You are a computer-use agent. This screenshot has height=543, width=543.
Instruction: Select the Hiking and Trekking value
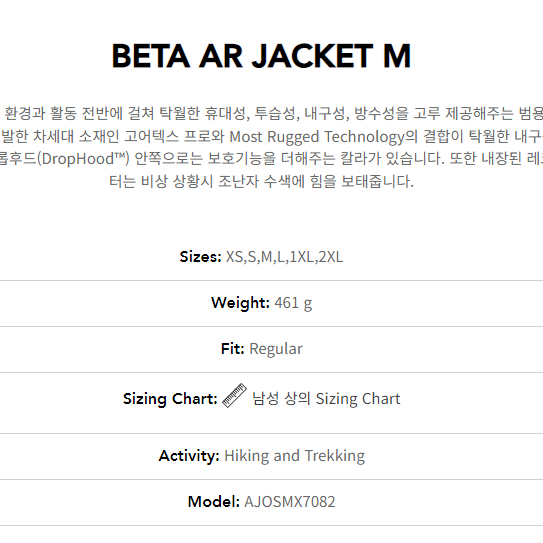(295, 456)
